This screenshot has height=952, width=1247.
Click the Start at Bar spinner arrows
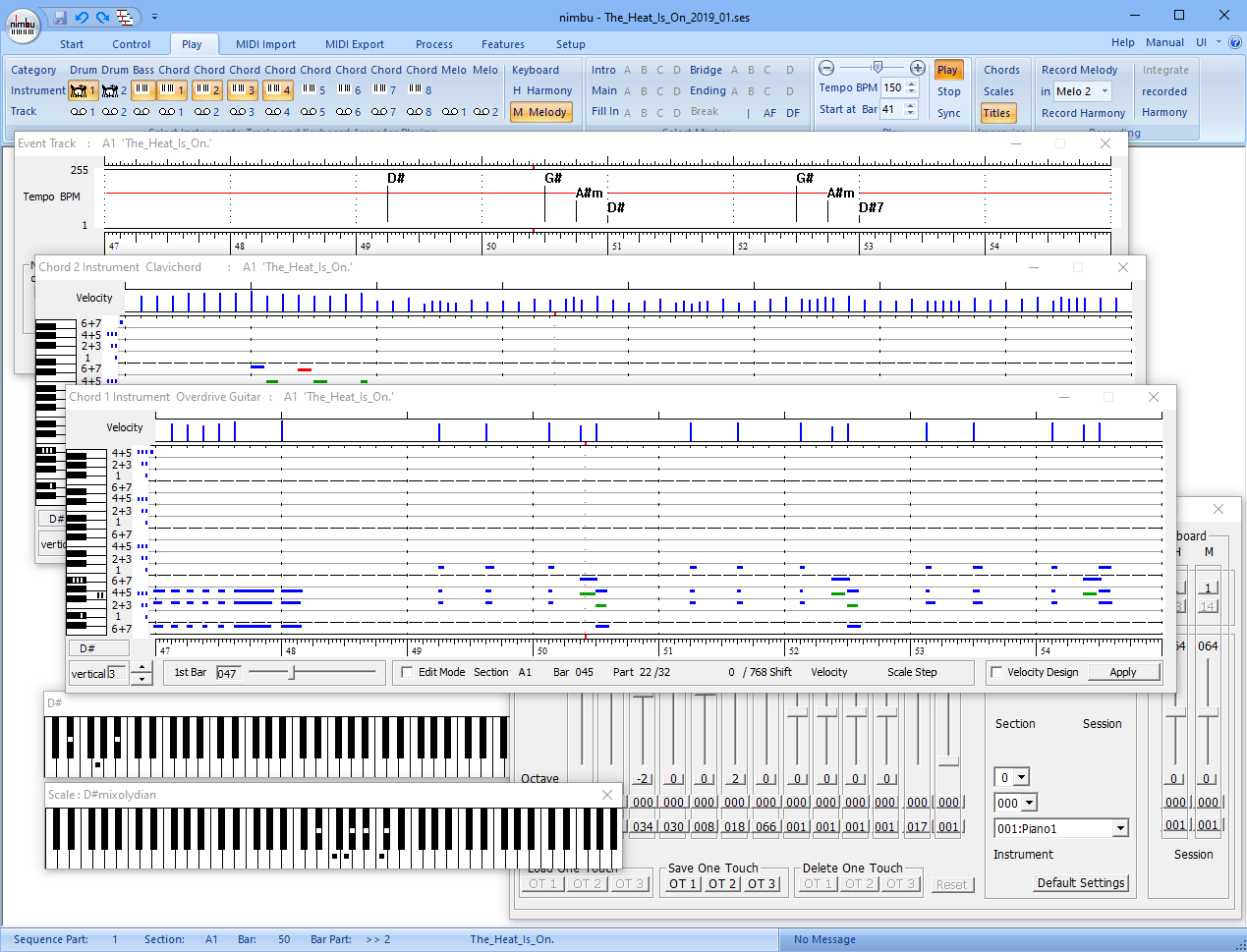point(912,110)
